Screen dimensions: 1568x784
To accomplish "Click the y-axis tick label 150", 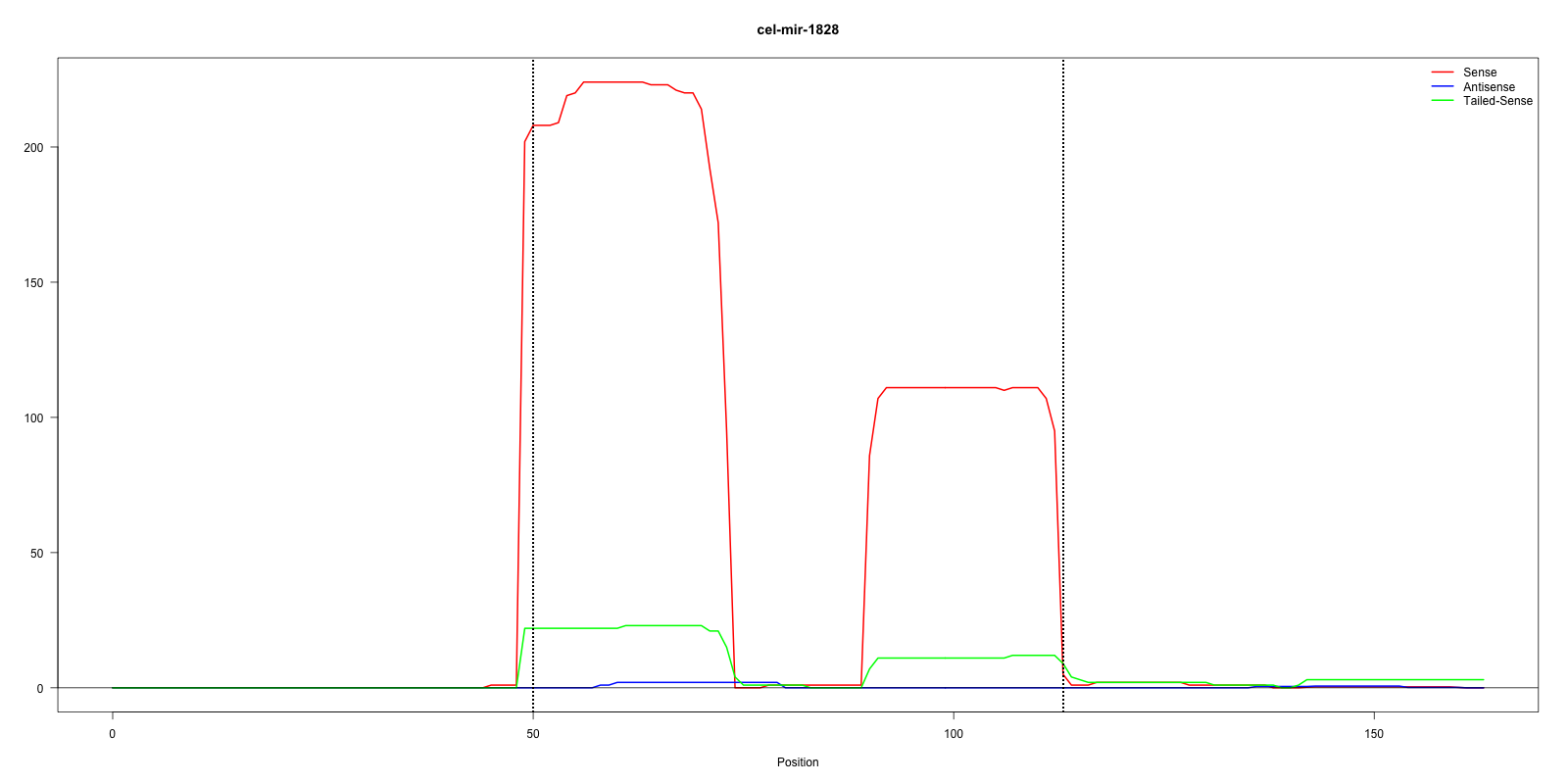I will (33, 282).
